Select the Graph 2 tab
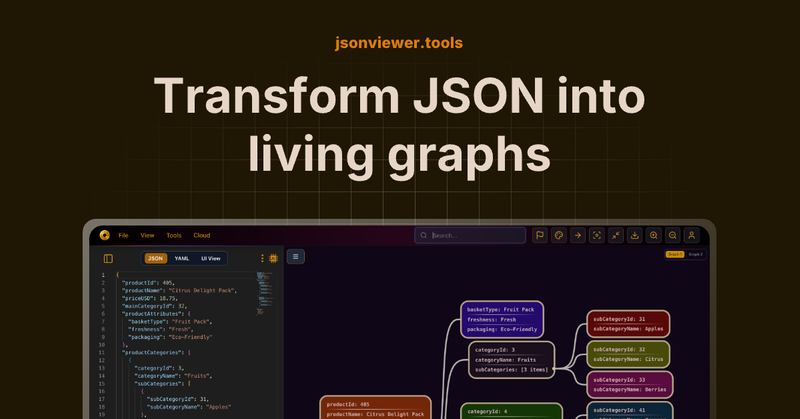800x419 pixels. [x=695, y=254]
